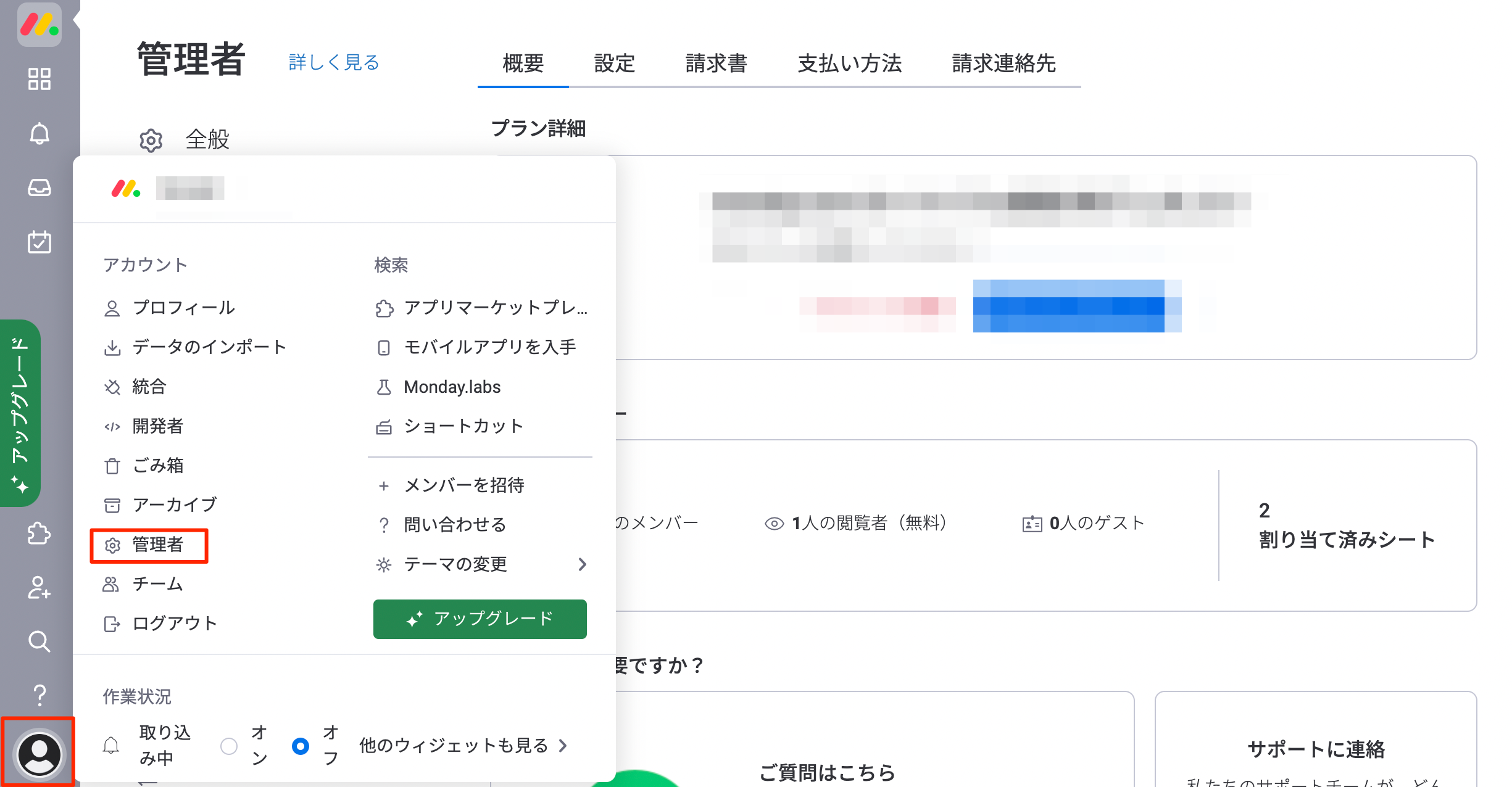Image resolution: width=1512 pixels, height=787 pixels.
Task: Open the inbox icon in sidebar
Action: click(x=39, y=187)
